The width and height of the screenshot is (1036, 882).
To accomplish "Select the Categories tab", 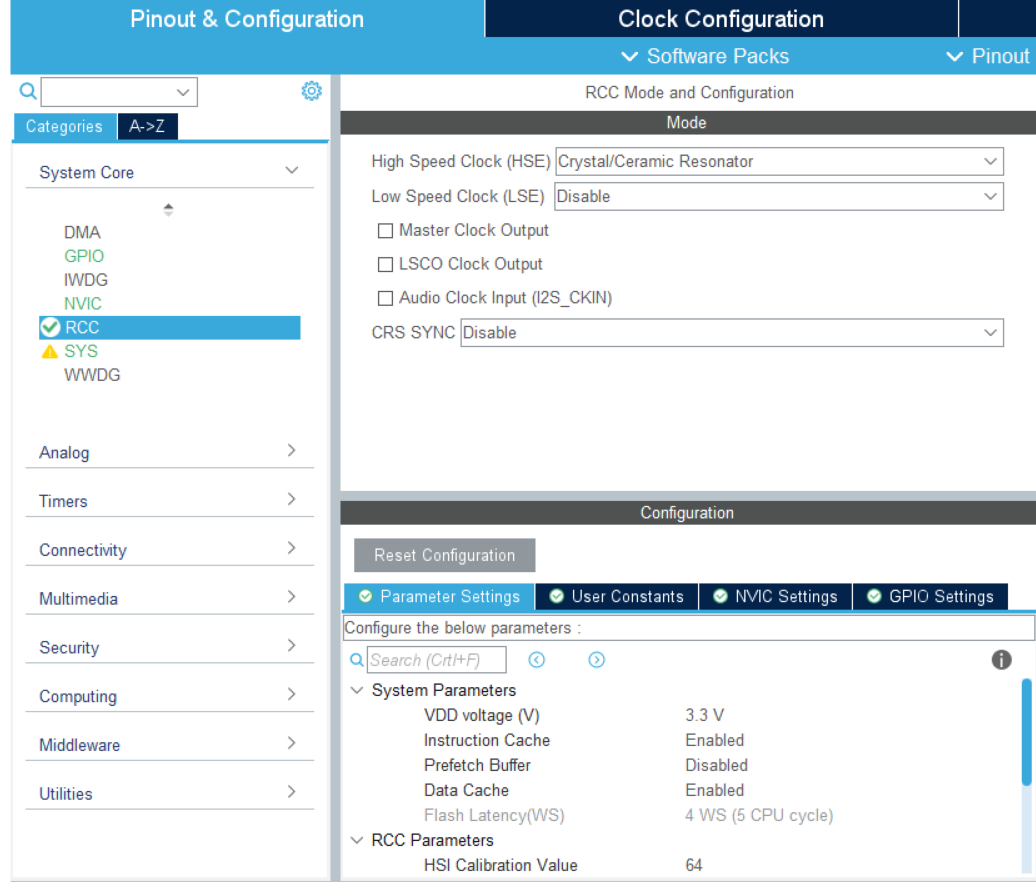I will (x=64, y=126).
